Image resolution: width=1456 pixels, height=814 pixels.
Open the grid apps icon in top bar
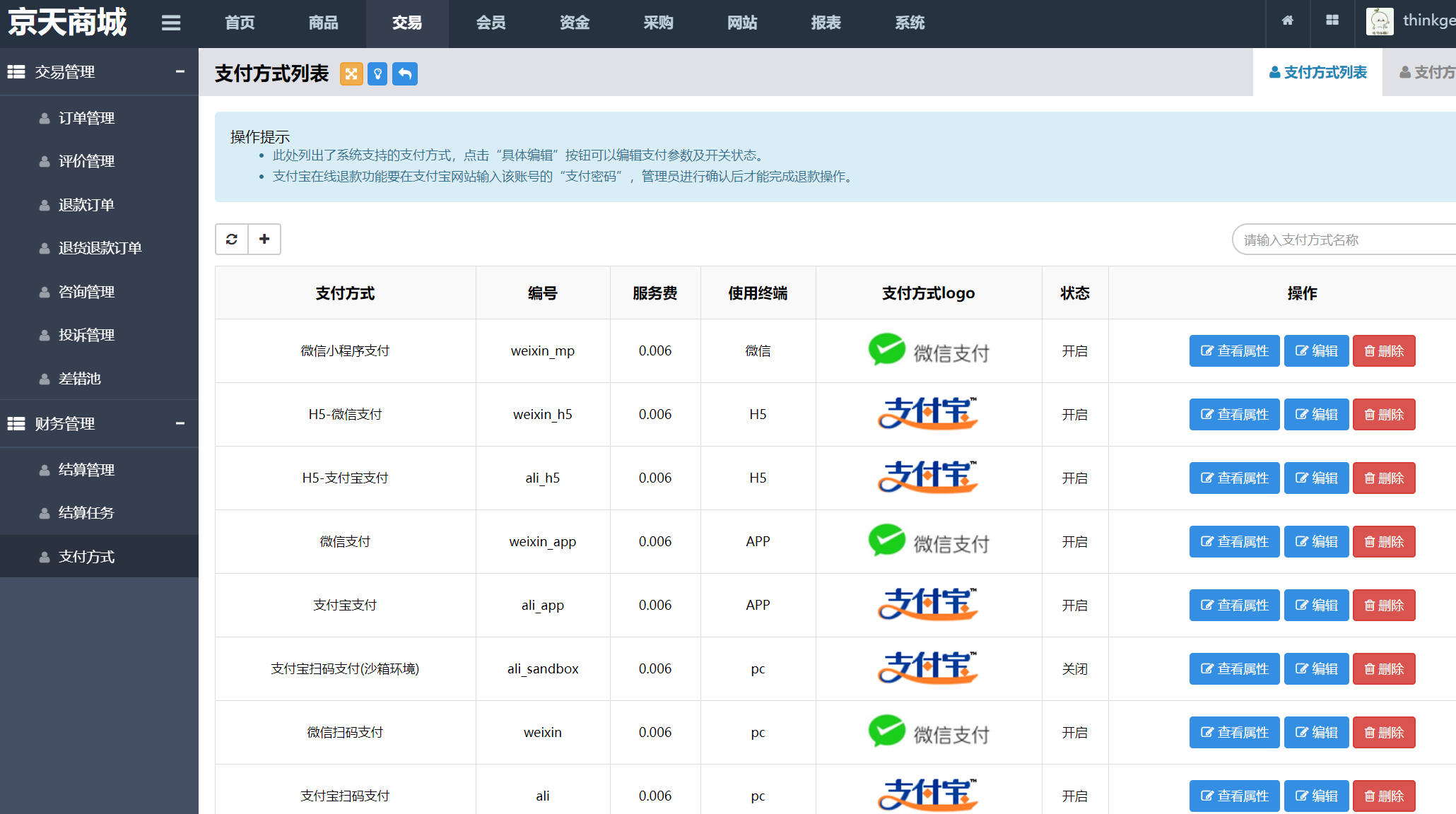(x=1332, y=20)
